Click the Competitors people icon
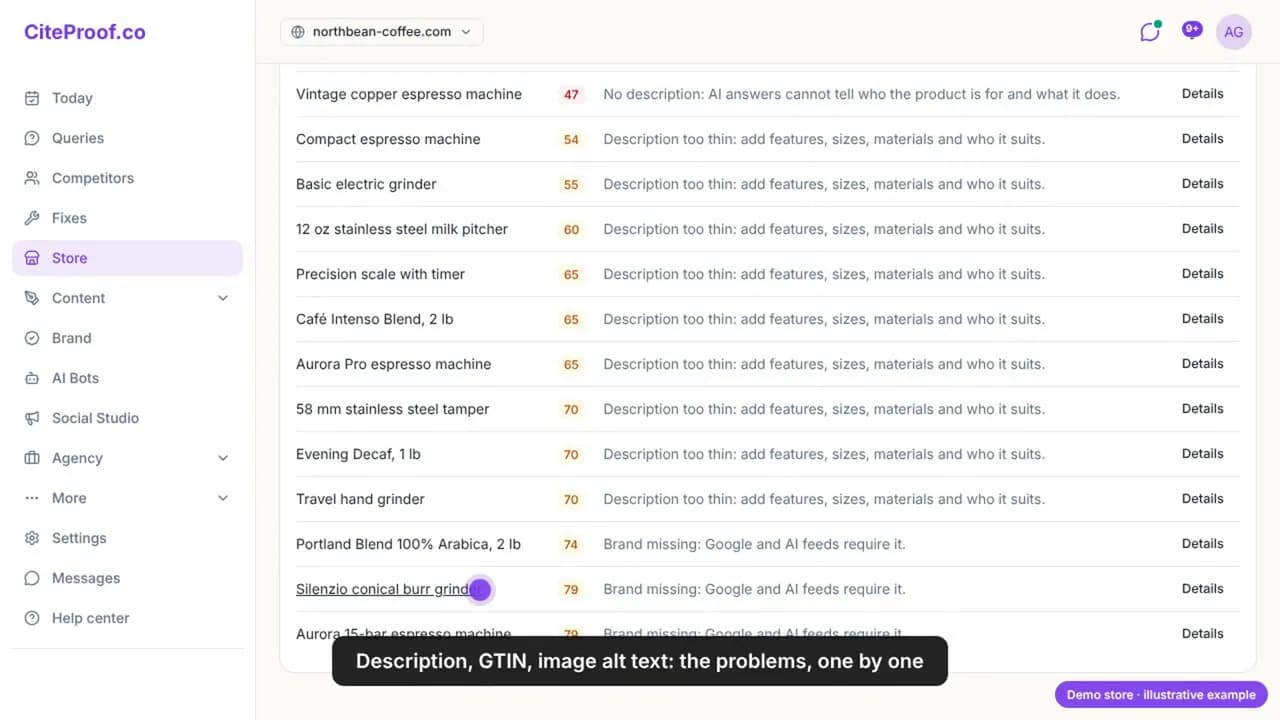This screenshot has height=720, width=1280. click(32, 178)
